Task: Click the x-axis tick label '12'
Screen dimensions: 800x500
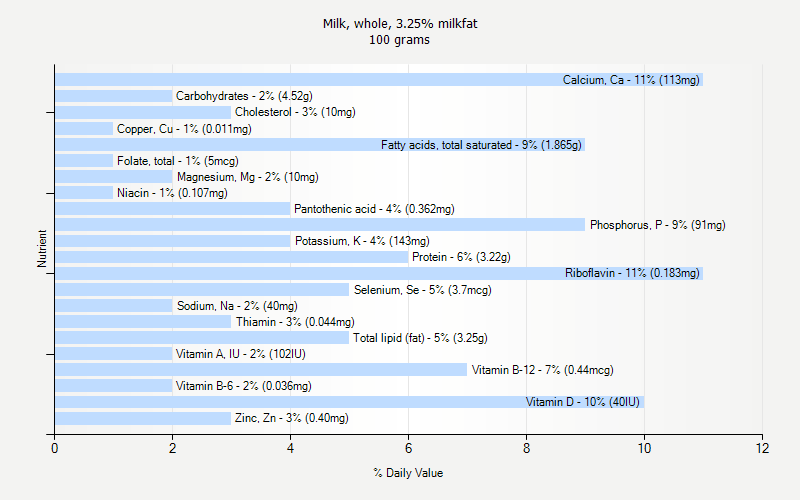Action: 762,448
